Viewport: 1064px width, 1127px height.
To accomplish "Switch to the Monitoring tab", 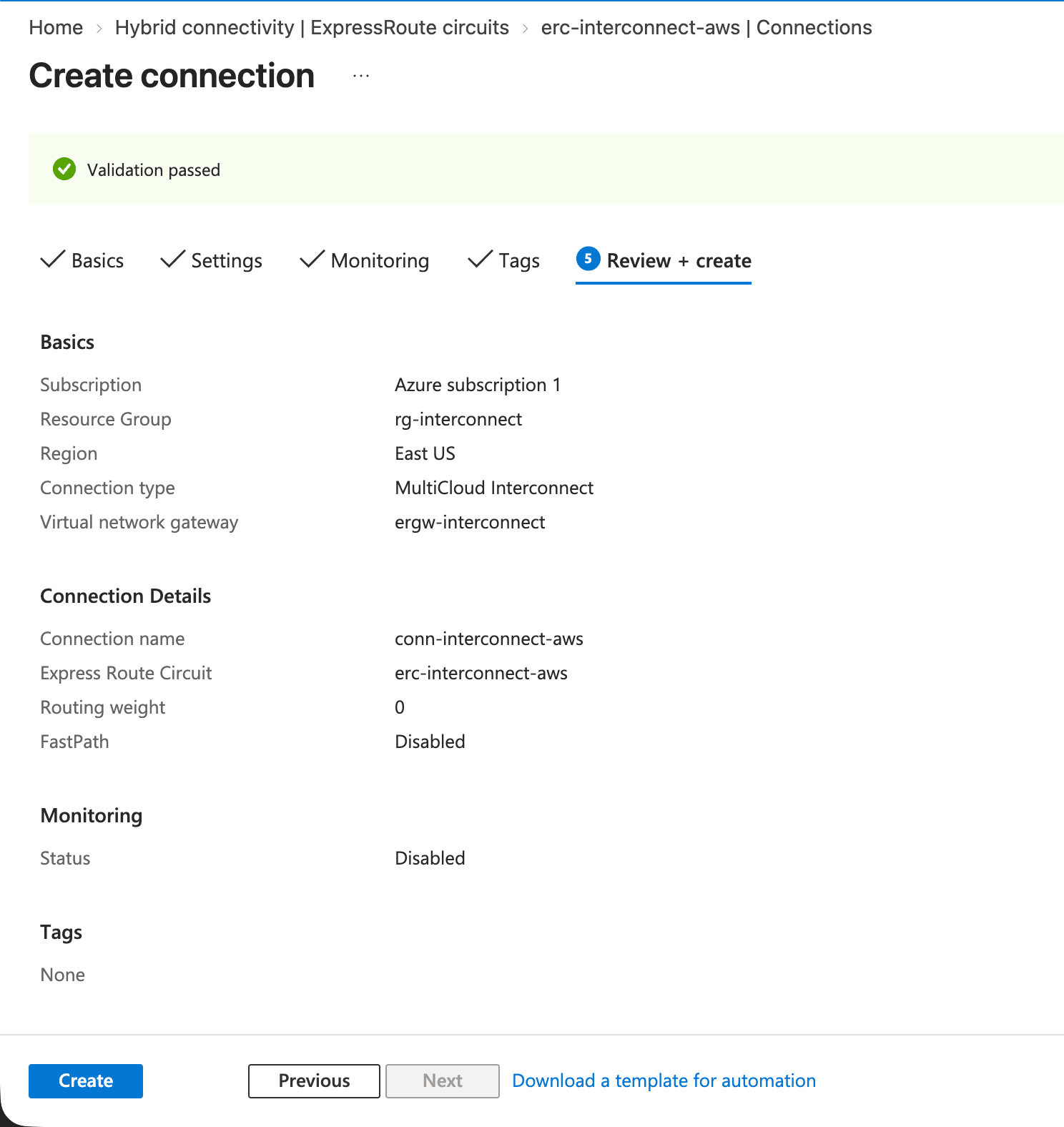I will 365,260.
